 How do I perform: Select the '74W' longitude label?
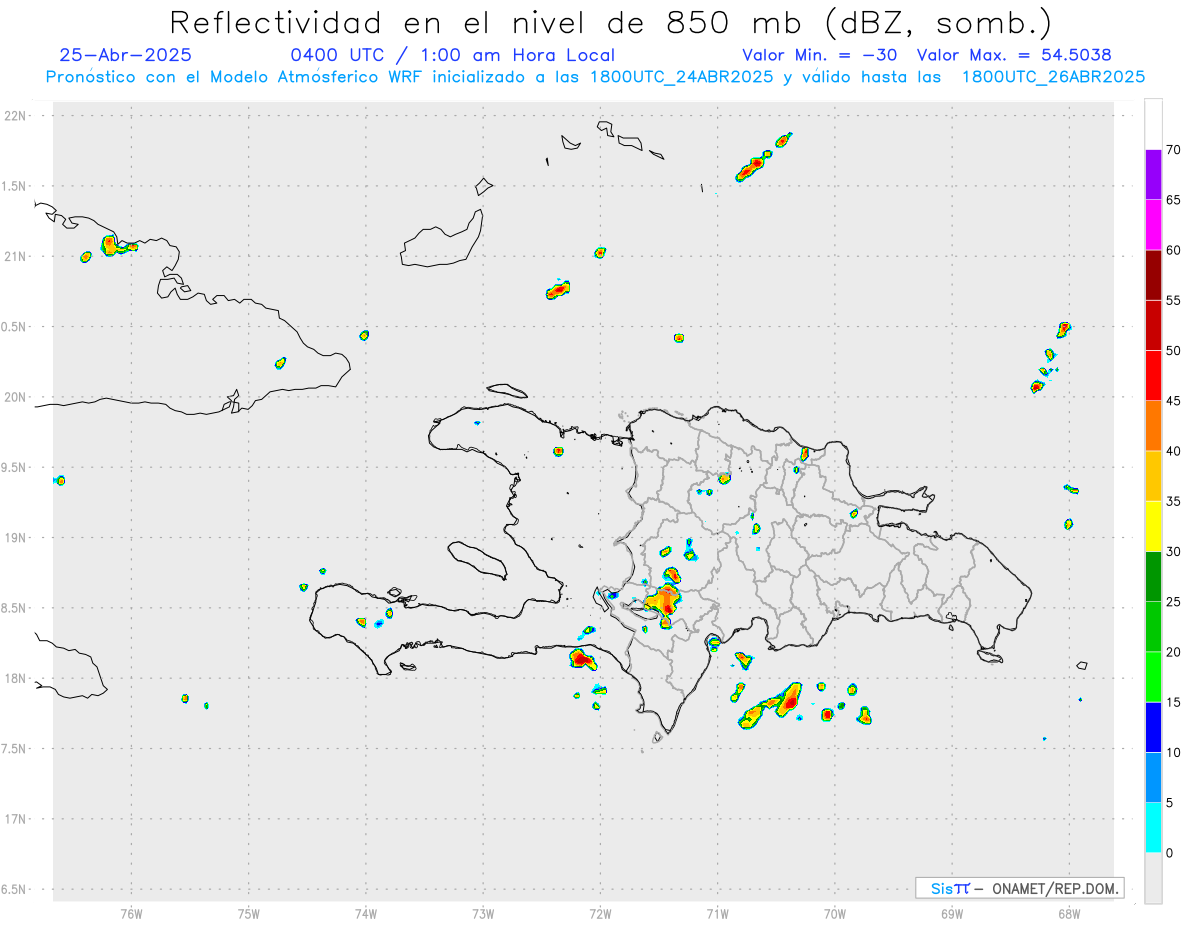tap(366, 913)
